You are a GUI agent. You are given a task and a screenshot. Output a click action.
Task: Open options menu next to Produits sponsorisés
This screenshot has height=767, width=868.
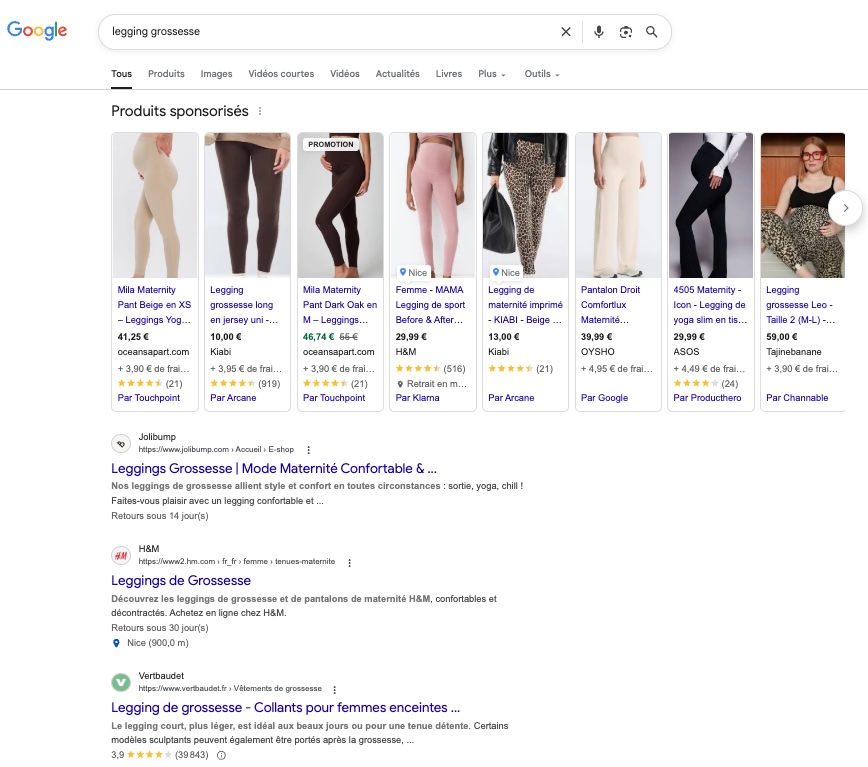[x=260, y=111]
